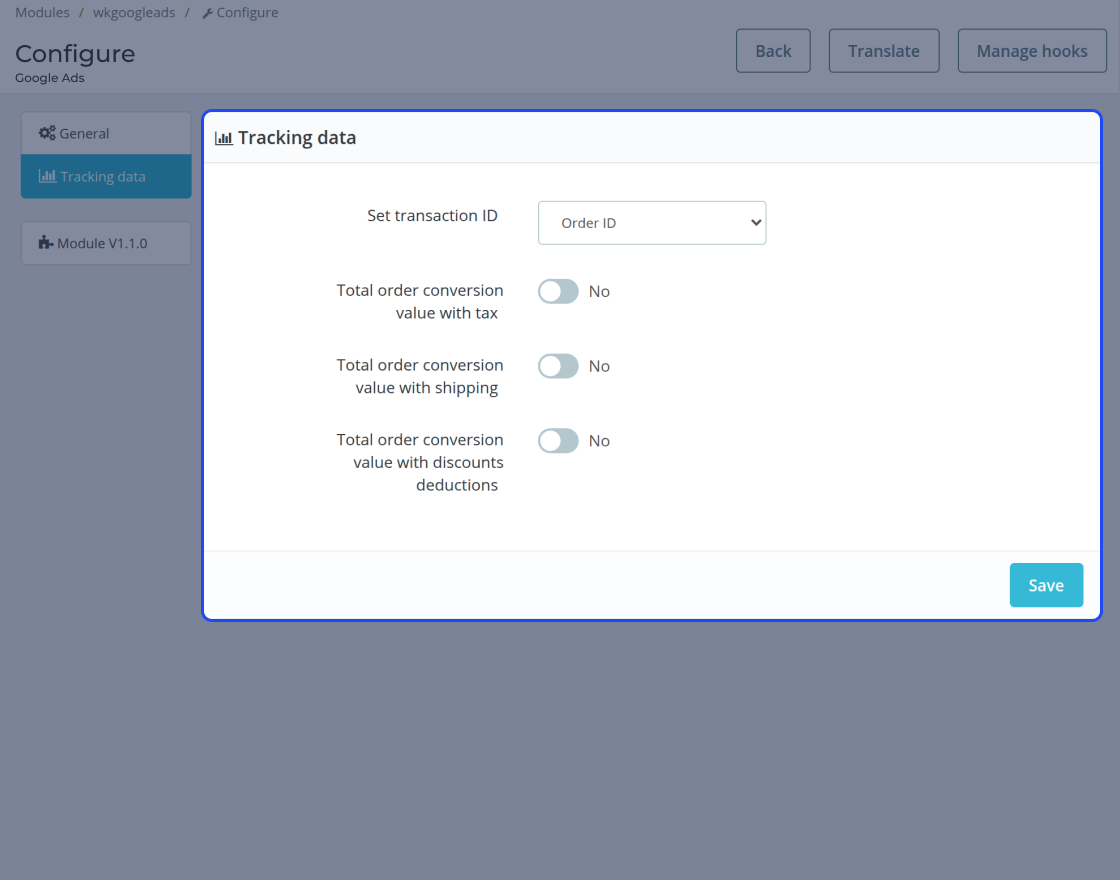
Task: Click the puzzle piece icon beside Module V1.1.0
Action: (x=46, y=243)
